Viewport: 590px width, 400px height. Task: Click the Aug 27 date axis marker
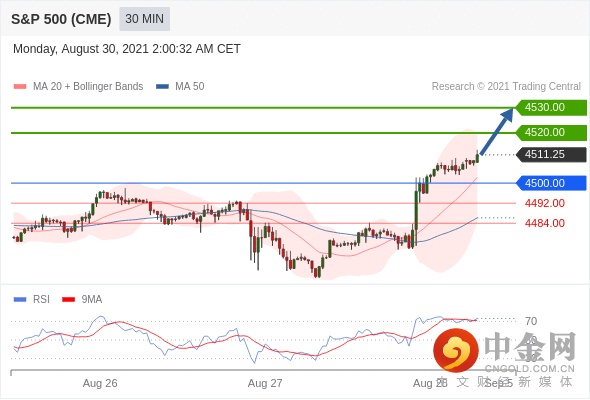pyautogui.click(x=265, y=383)
